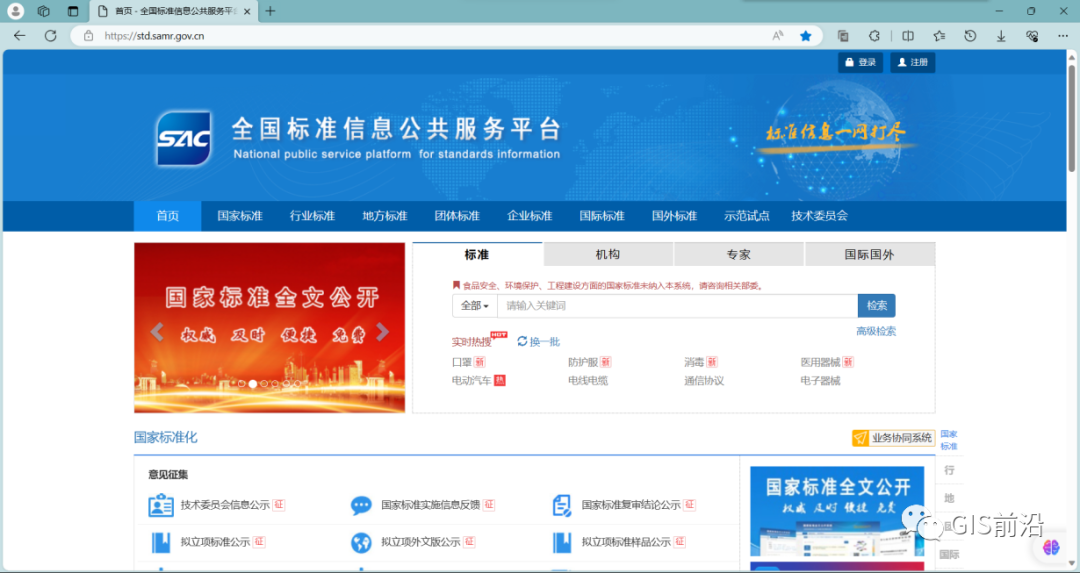Open 行业标准 in the navigation bar

coord(312,216)
